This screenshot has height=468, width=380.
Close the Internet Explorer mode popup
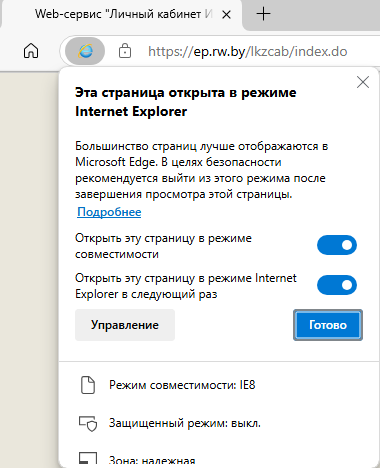363,82
